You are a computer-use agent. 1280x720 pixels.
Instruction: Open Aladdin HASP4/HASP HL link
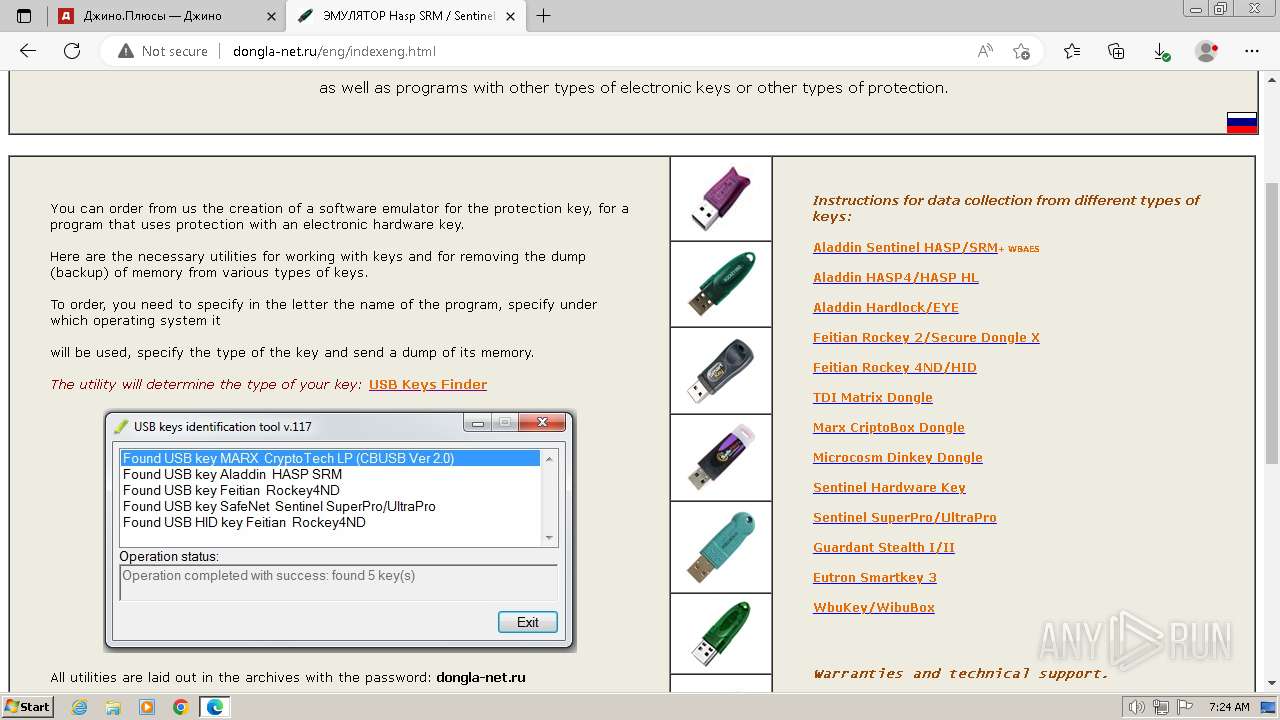(x=896, y=277)
